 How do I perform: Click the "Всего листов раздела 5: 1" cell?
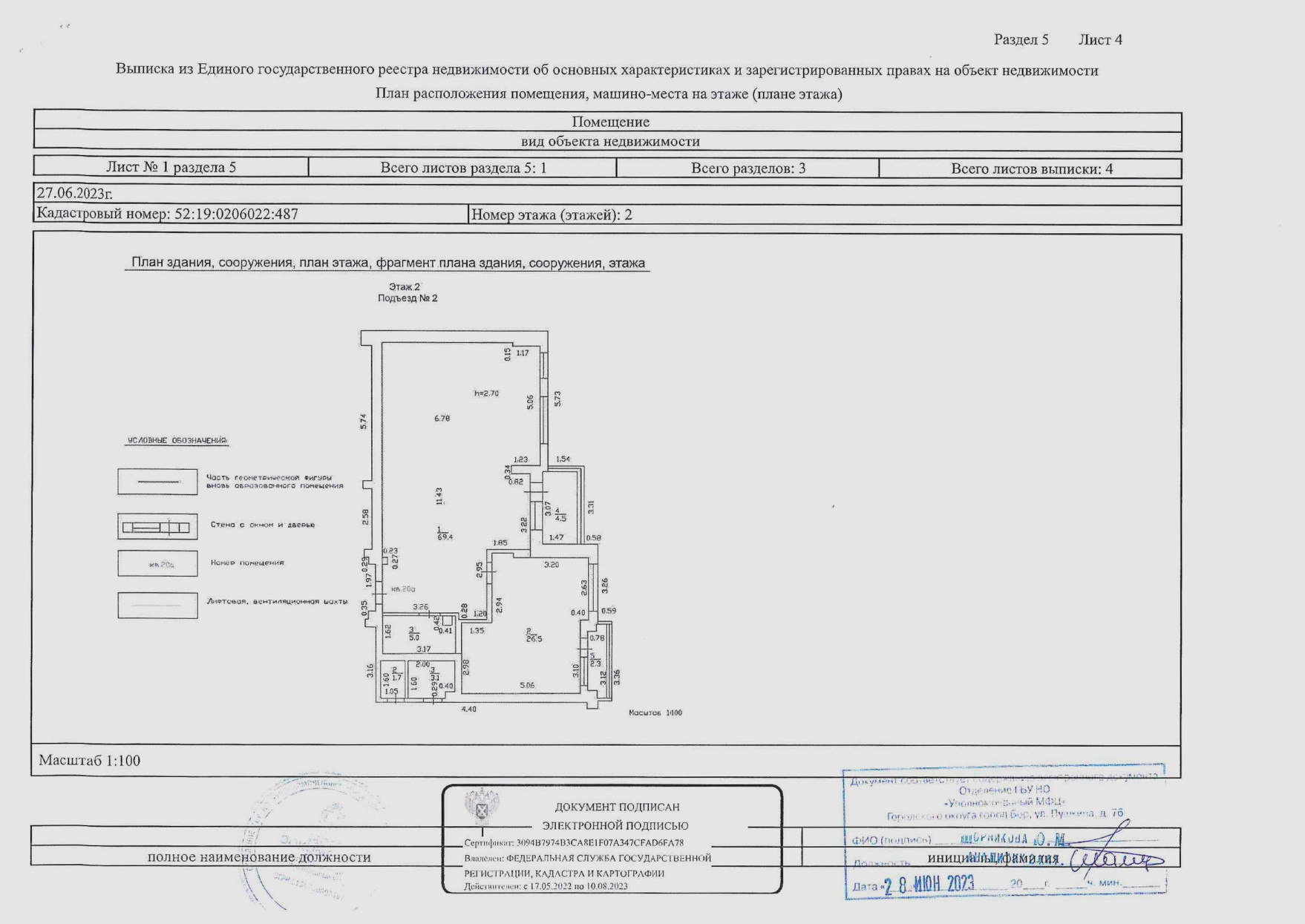pos(463,168)
